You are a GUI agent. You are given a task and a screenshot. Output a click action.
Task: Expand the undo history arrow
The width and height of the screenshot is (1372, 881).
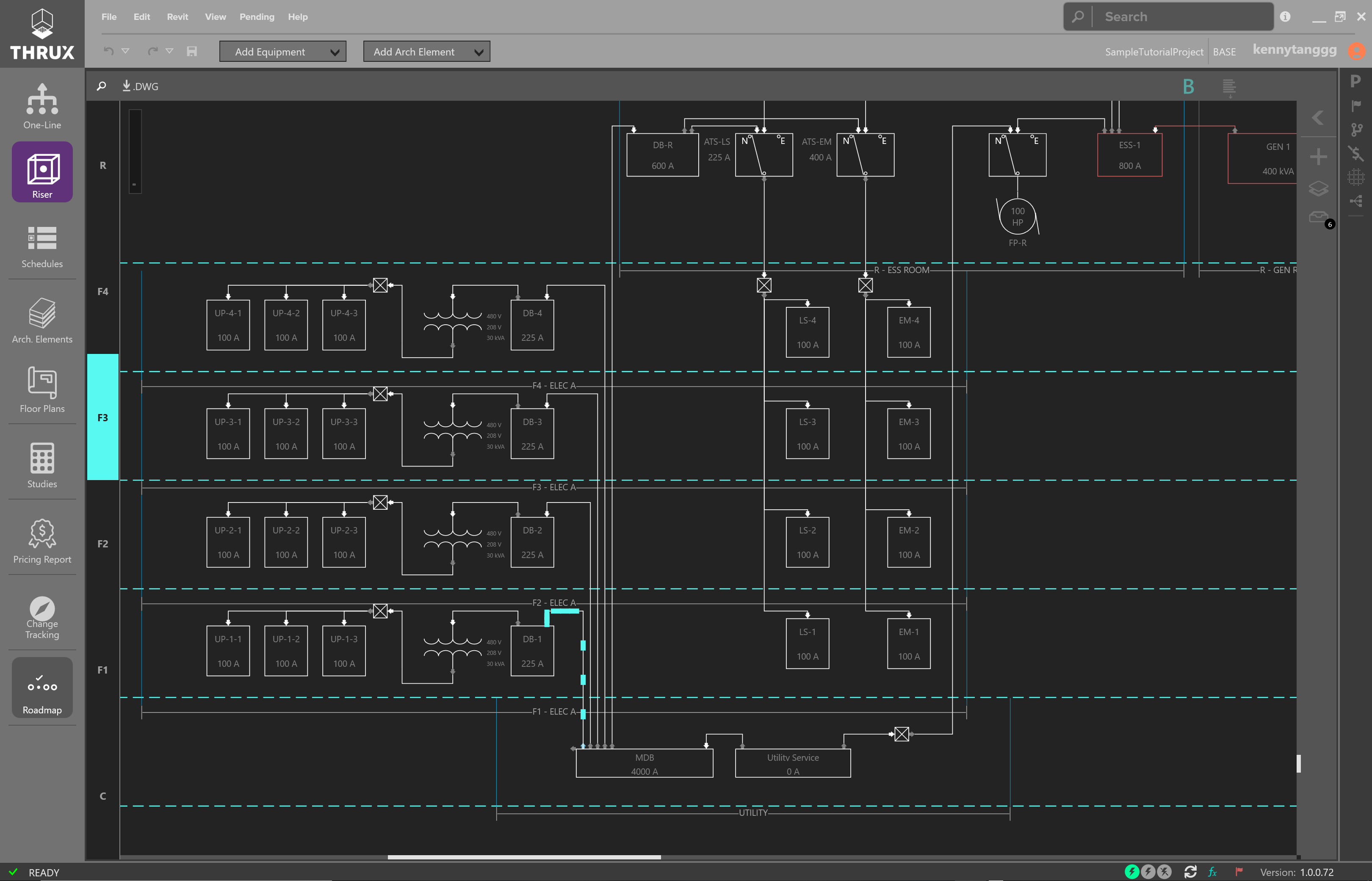point(125,51)
